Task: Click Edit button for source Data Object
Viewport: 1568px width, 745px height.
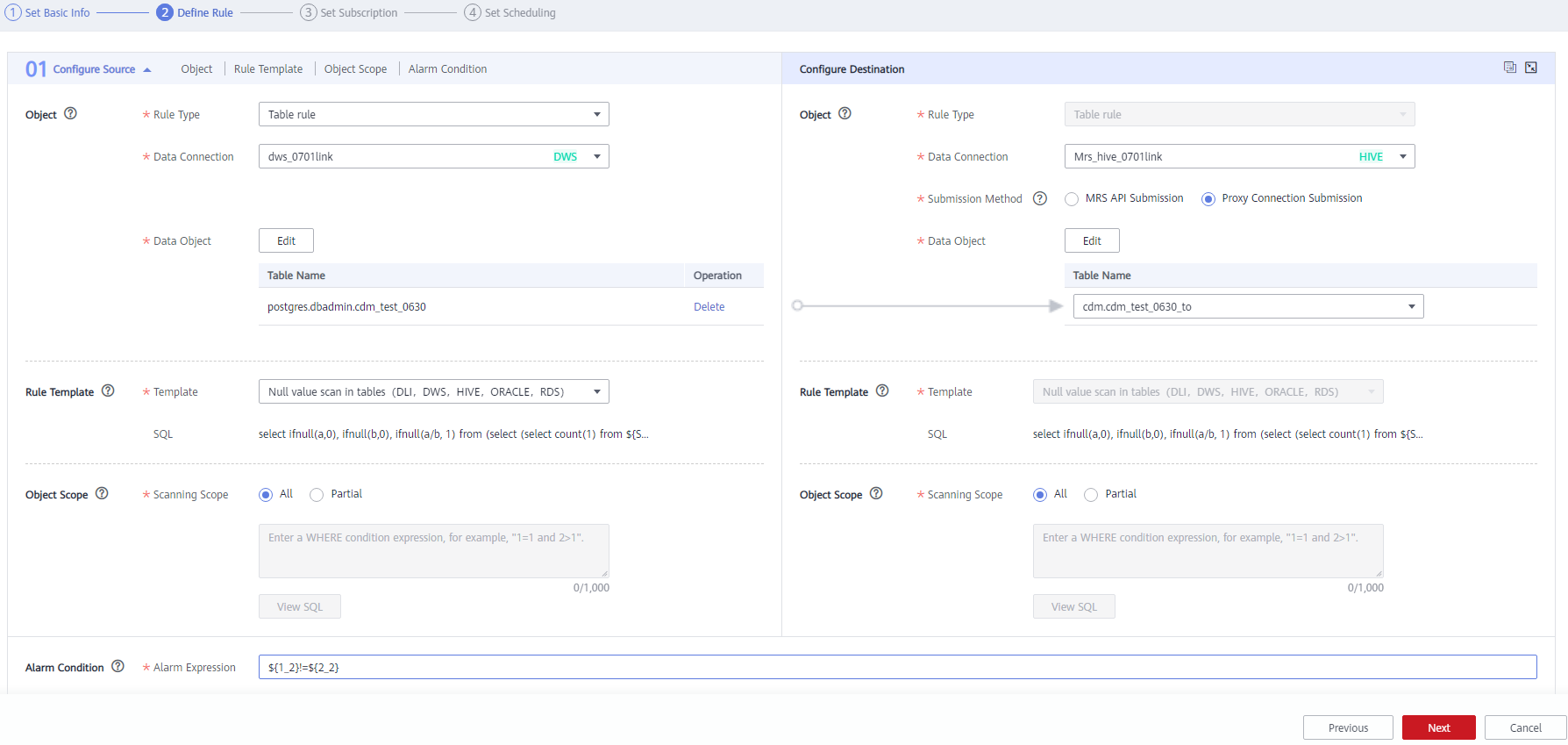Action: point(286,240)
